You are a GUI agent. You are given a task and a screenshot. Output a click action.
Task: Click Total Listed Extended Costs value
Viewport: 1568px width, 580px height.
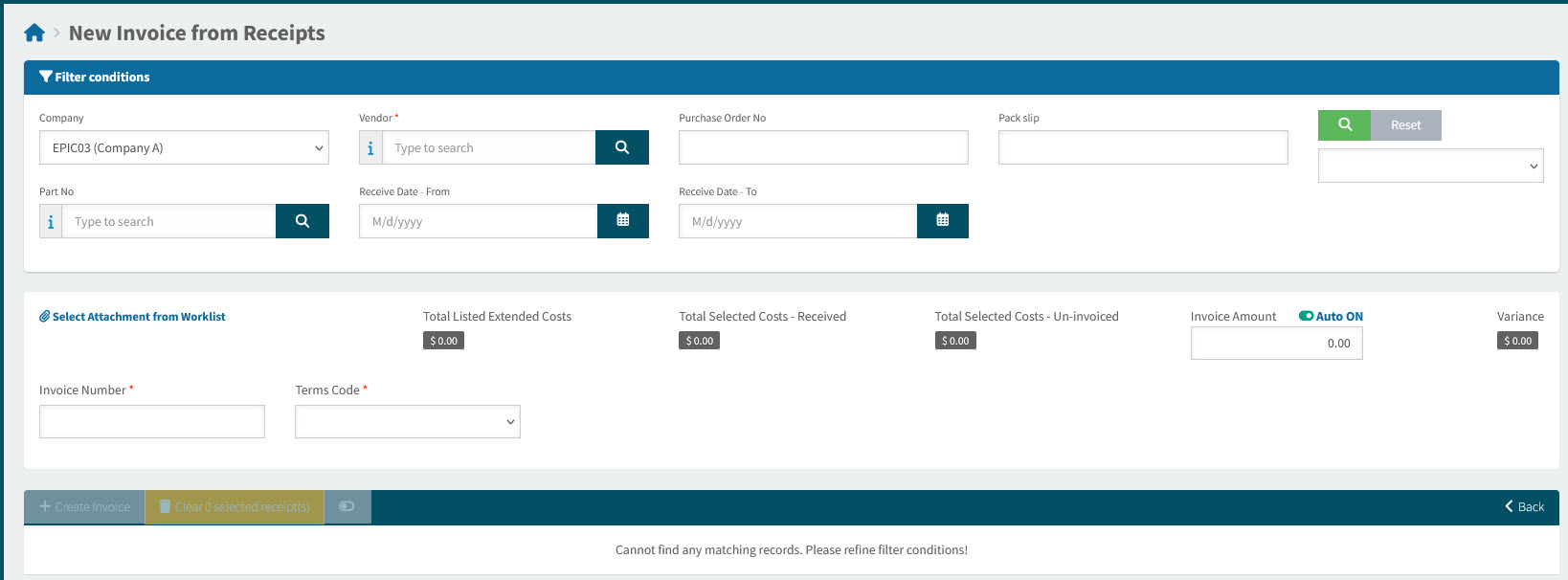pyautogui.click(x=443, y=341)
